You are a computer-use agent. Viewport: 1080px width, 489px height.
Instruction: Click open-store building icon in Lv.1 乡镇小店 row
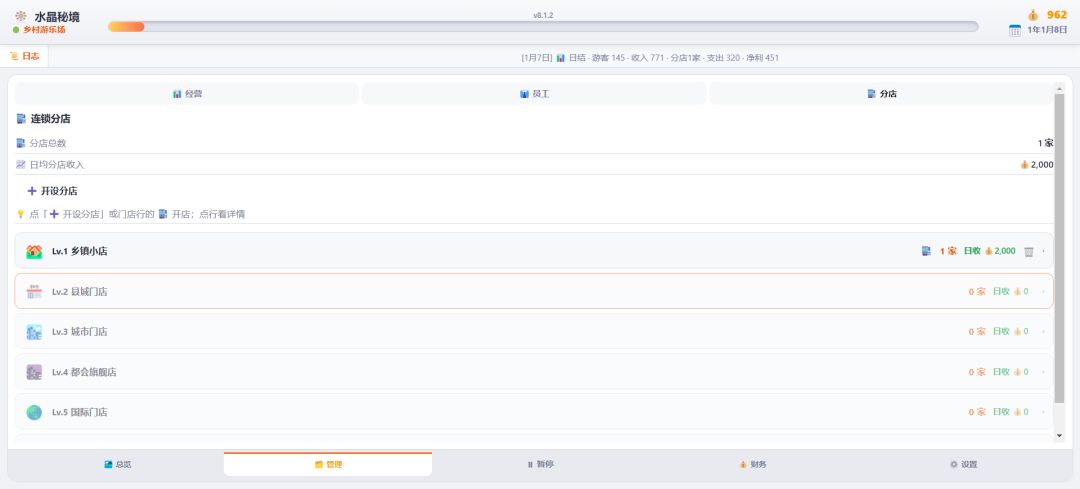pyautogui.click(x=926, y=251)
